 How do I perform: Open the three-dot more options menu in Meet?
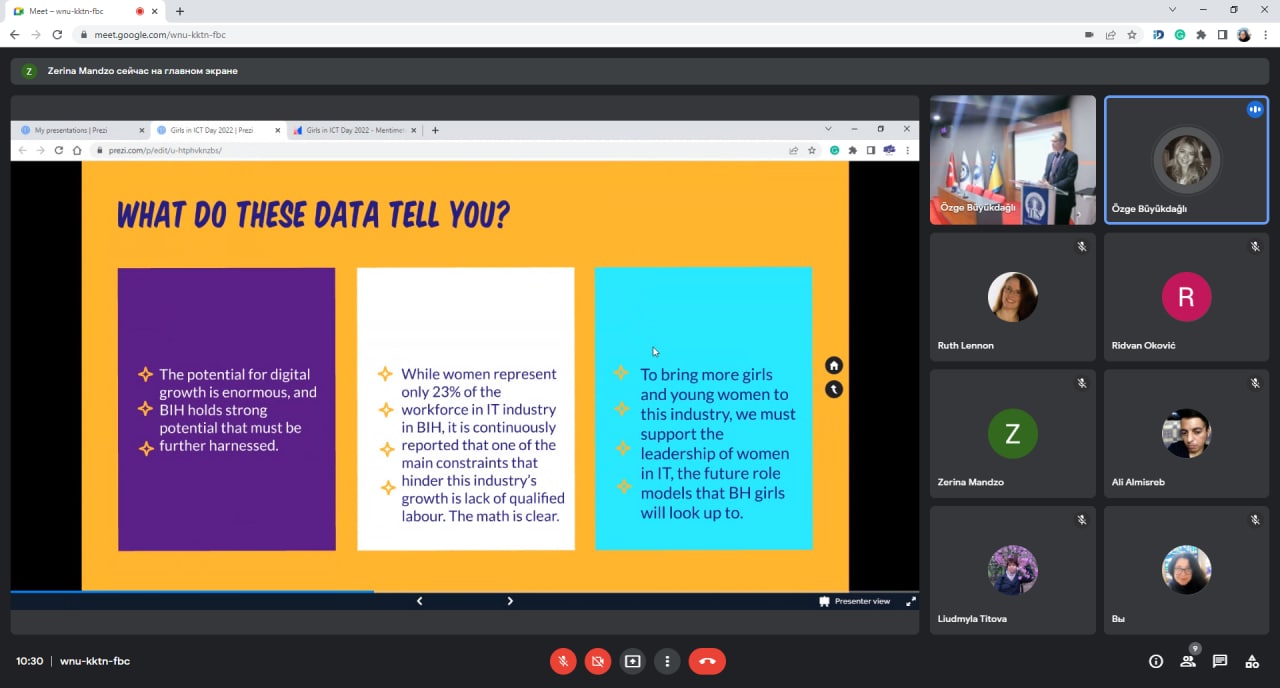click(x=667, y=661)
